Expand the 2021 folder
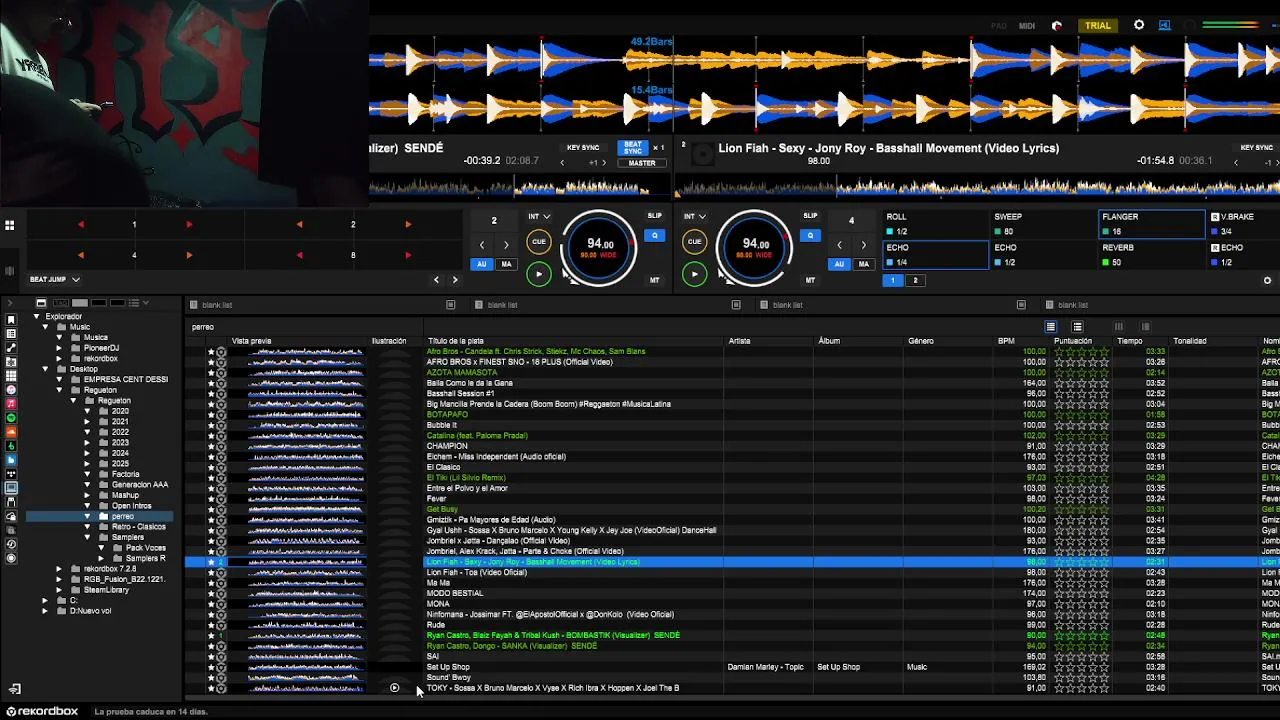This screenshot has height=720, width=1280. (x=87, y=422)
